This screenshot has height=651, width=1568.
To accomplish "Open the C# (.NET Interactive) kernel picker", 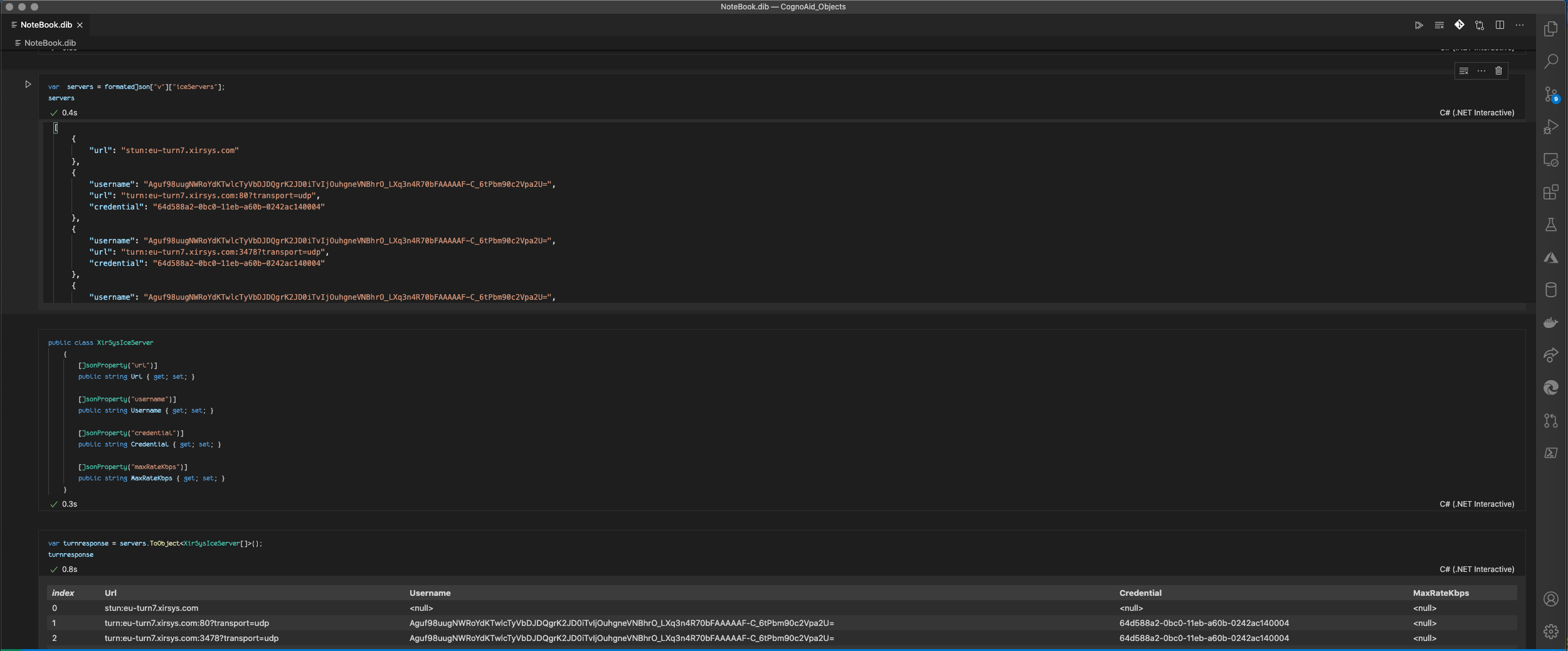I will 1476,113.
